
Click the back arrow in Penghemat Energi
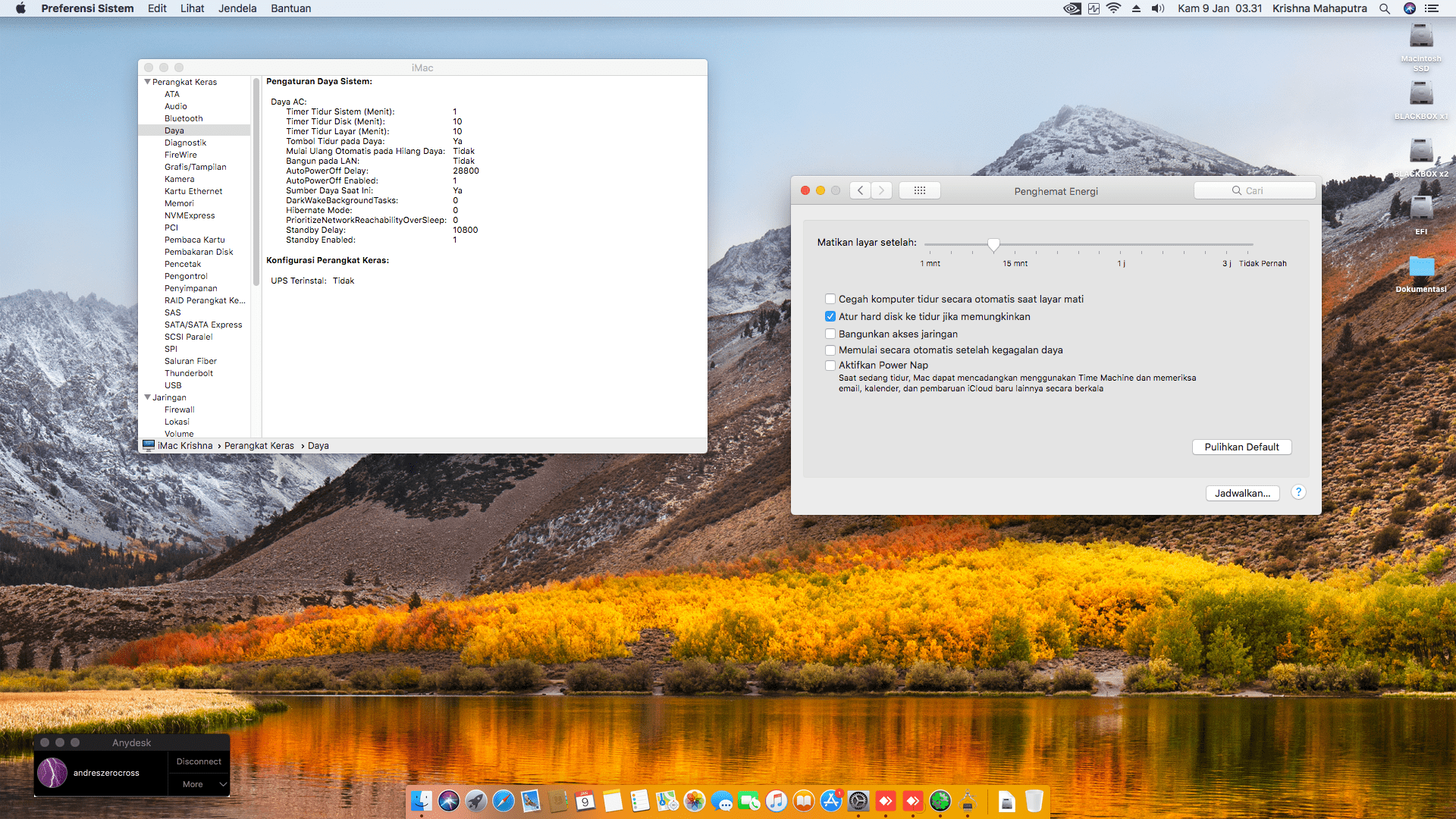pos(860,190)
